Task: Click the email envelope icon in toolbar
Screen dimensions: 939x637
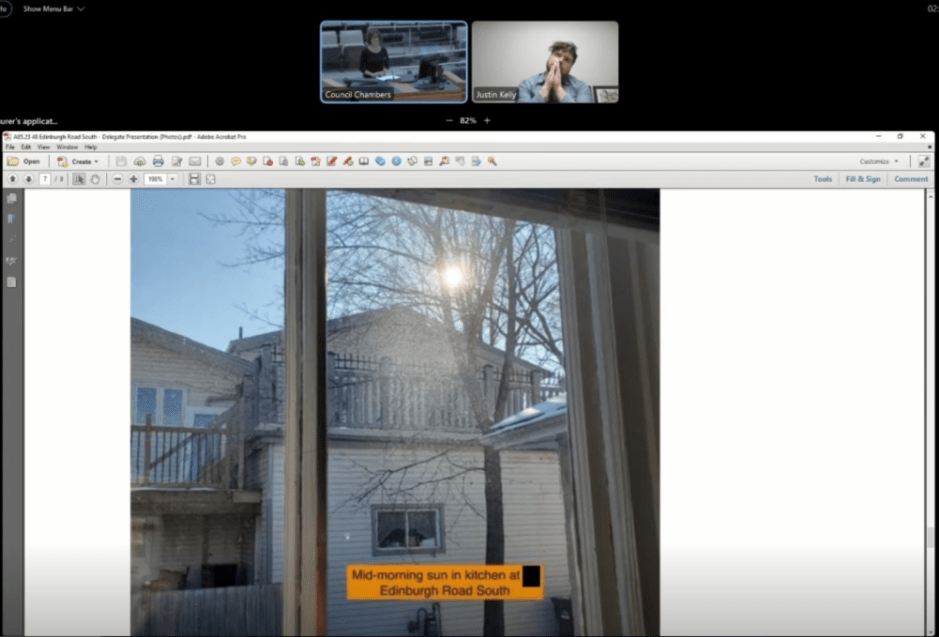Action: point(195,161)
